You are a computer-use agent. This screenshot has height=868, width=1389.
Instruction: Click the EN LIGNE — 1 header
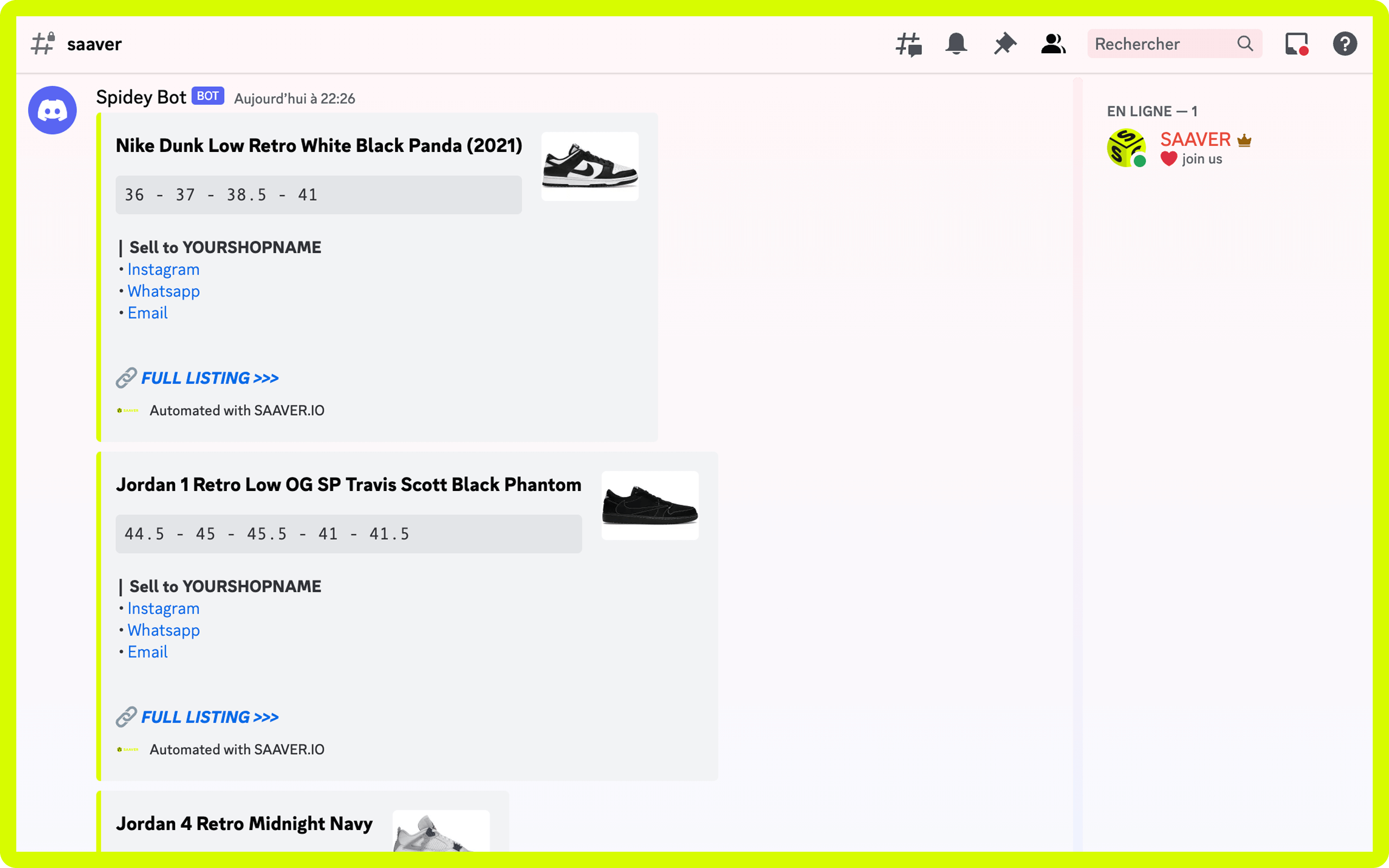[1152, 111]
